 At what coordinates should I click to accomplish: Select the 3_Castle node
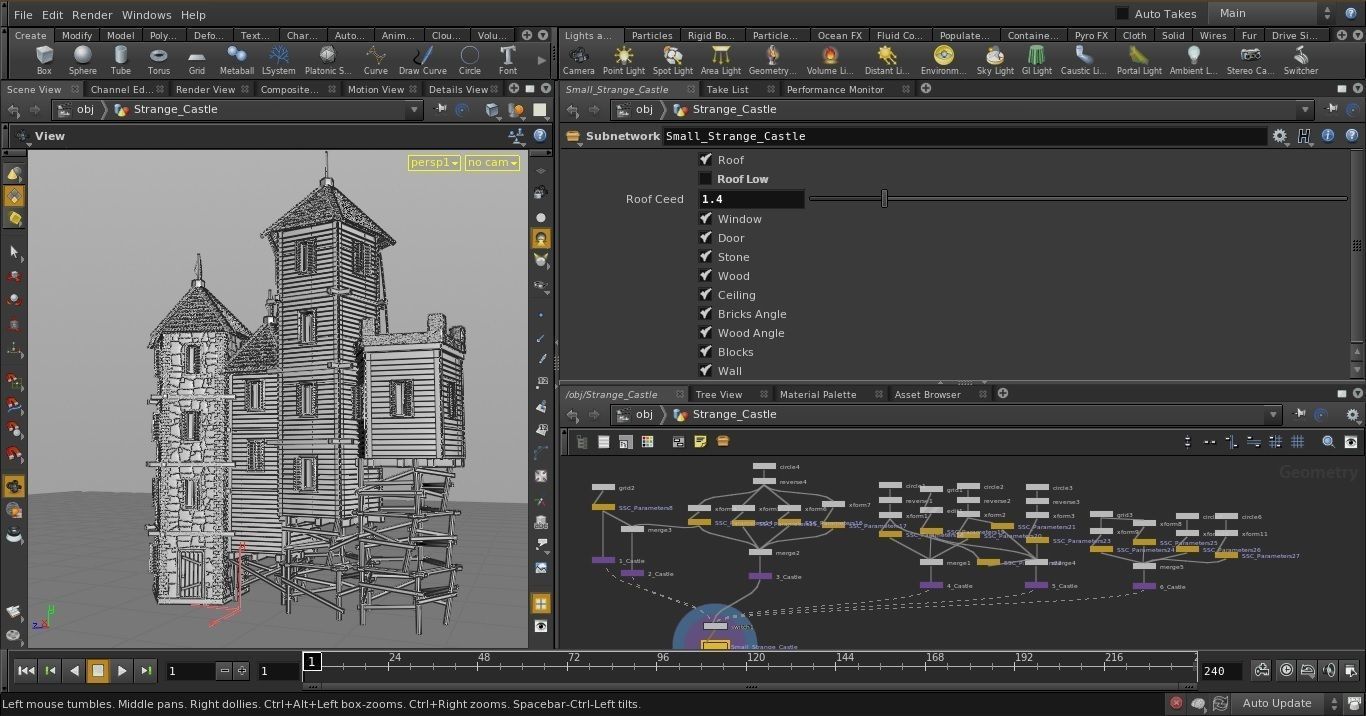pos(761,576)
